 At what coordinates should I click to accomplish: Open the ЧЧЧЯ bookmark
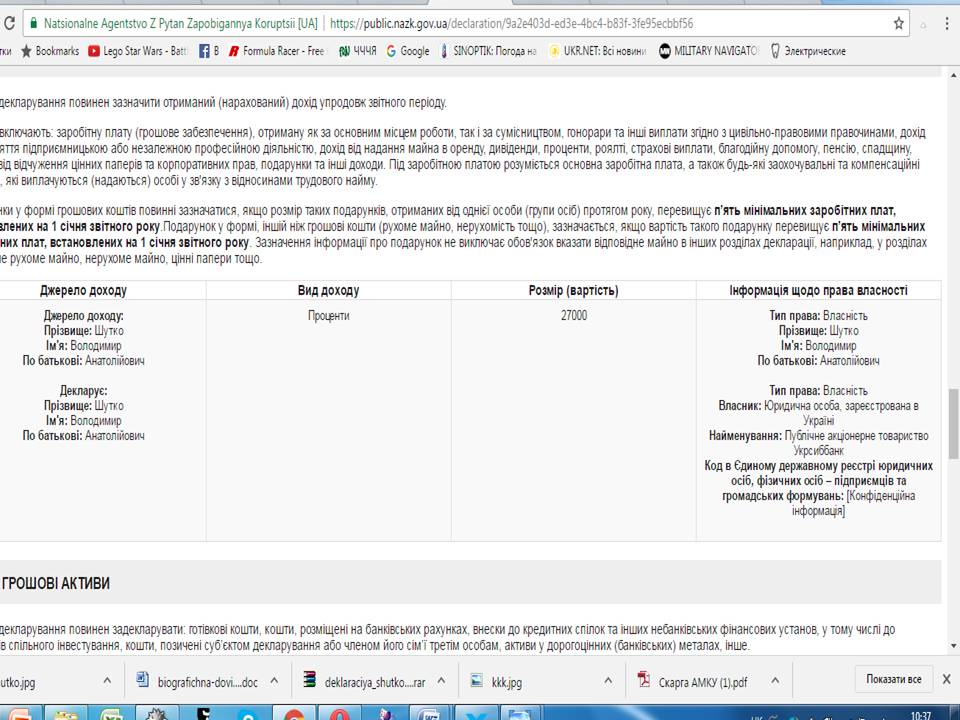point(358,51)
